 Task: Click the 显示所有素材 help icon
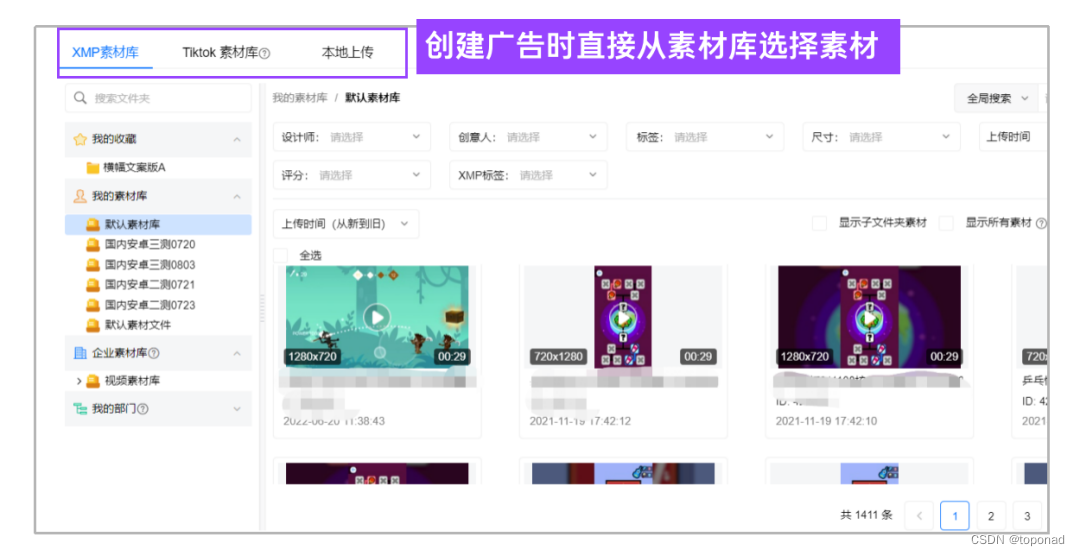click(1041, 223)
